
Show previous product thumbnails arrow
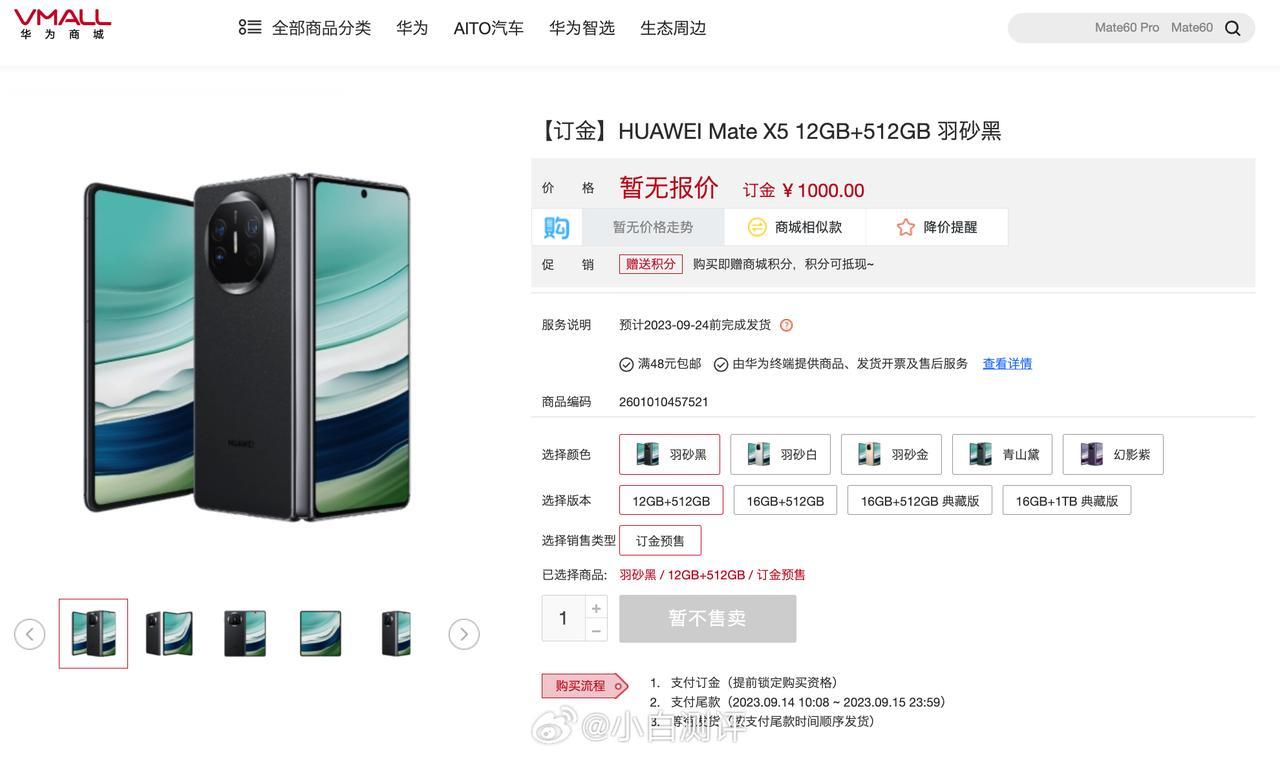click(30, 634)
